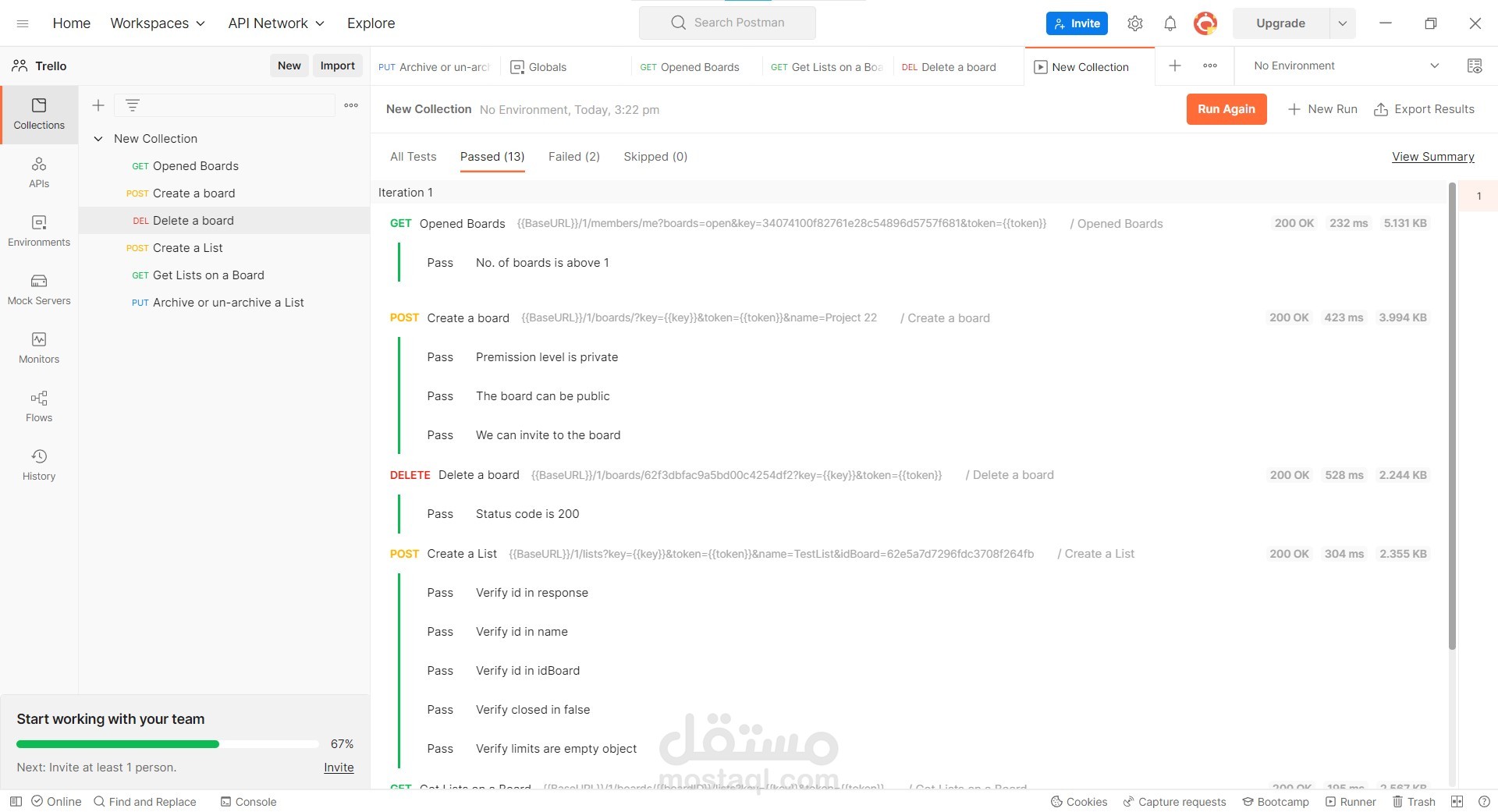
Task: Click the team progress bar at 67%
Action: pyautogui.click(x=168, y=744)
